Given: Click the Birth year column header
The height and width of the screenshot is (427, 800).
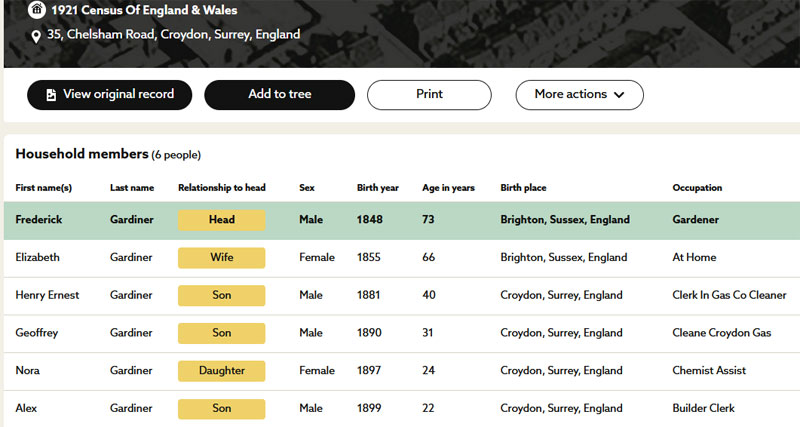Looking at the screenshot, I should coord(378,188).
